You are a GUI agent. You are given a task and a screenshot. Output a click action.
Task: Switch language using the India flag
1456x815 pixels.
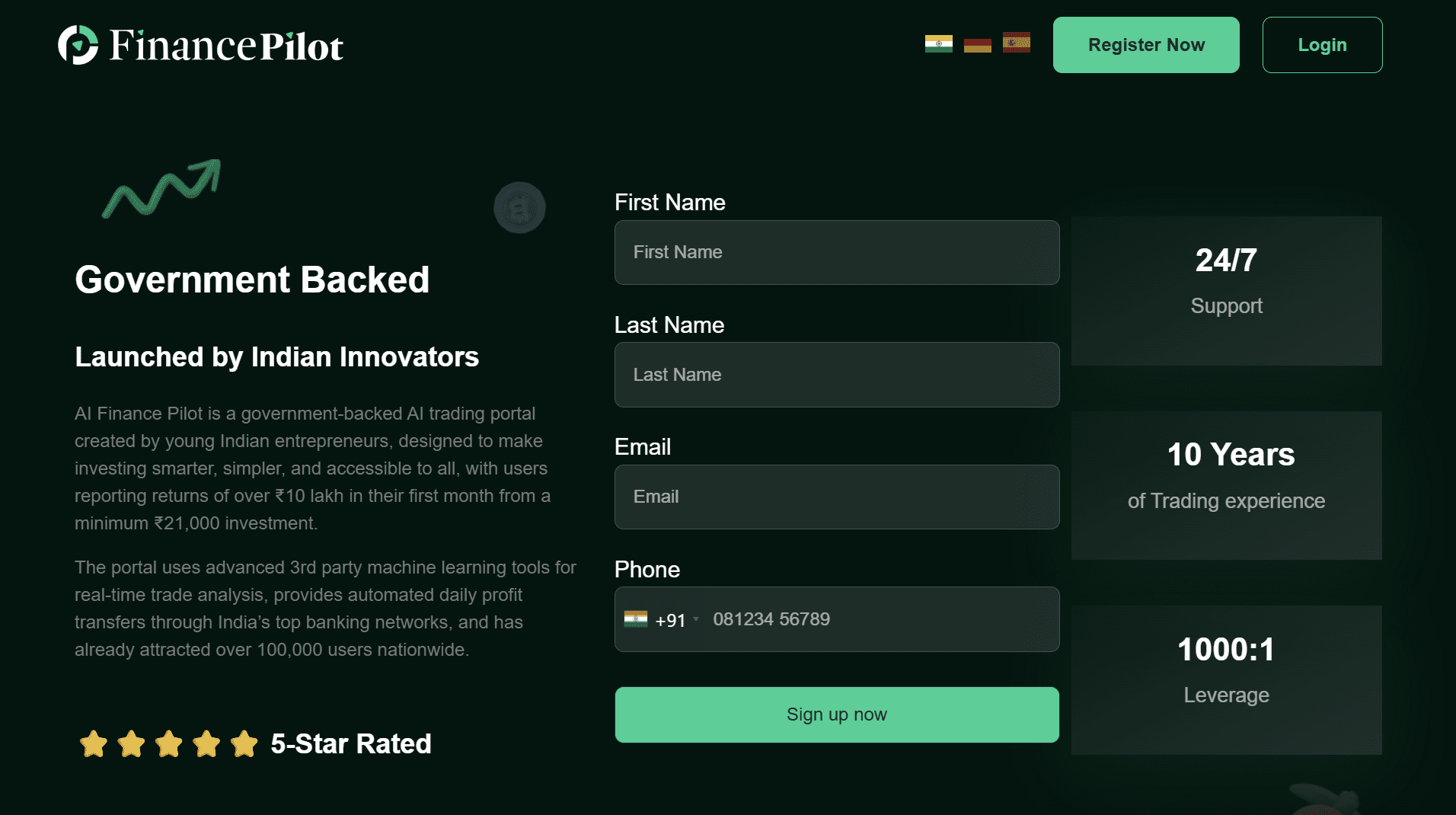click(x=938, y=44)
